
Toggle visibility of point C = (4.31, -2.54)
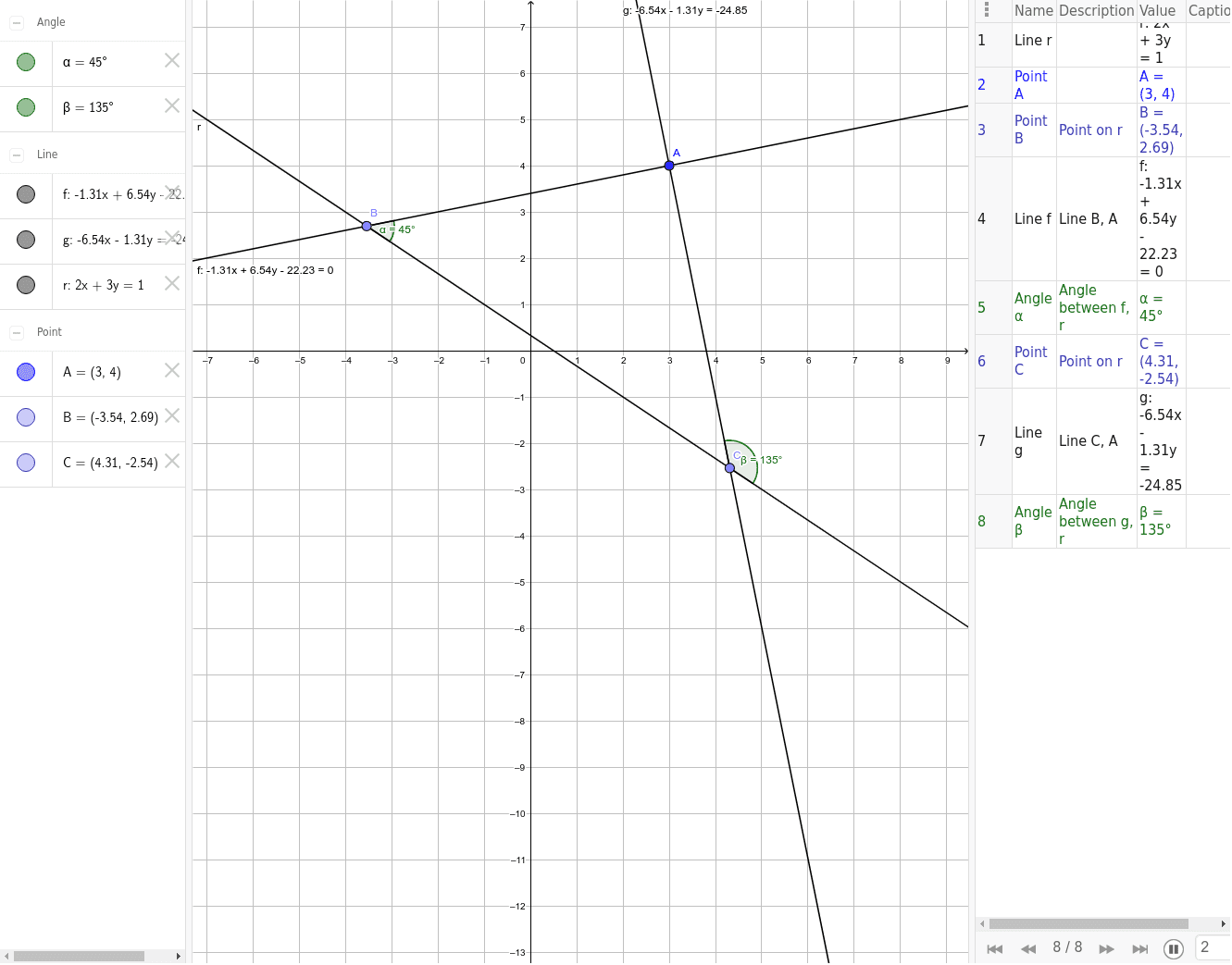pos(26,463)
